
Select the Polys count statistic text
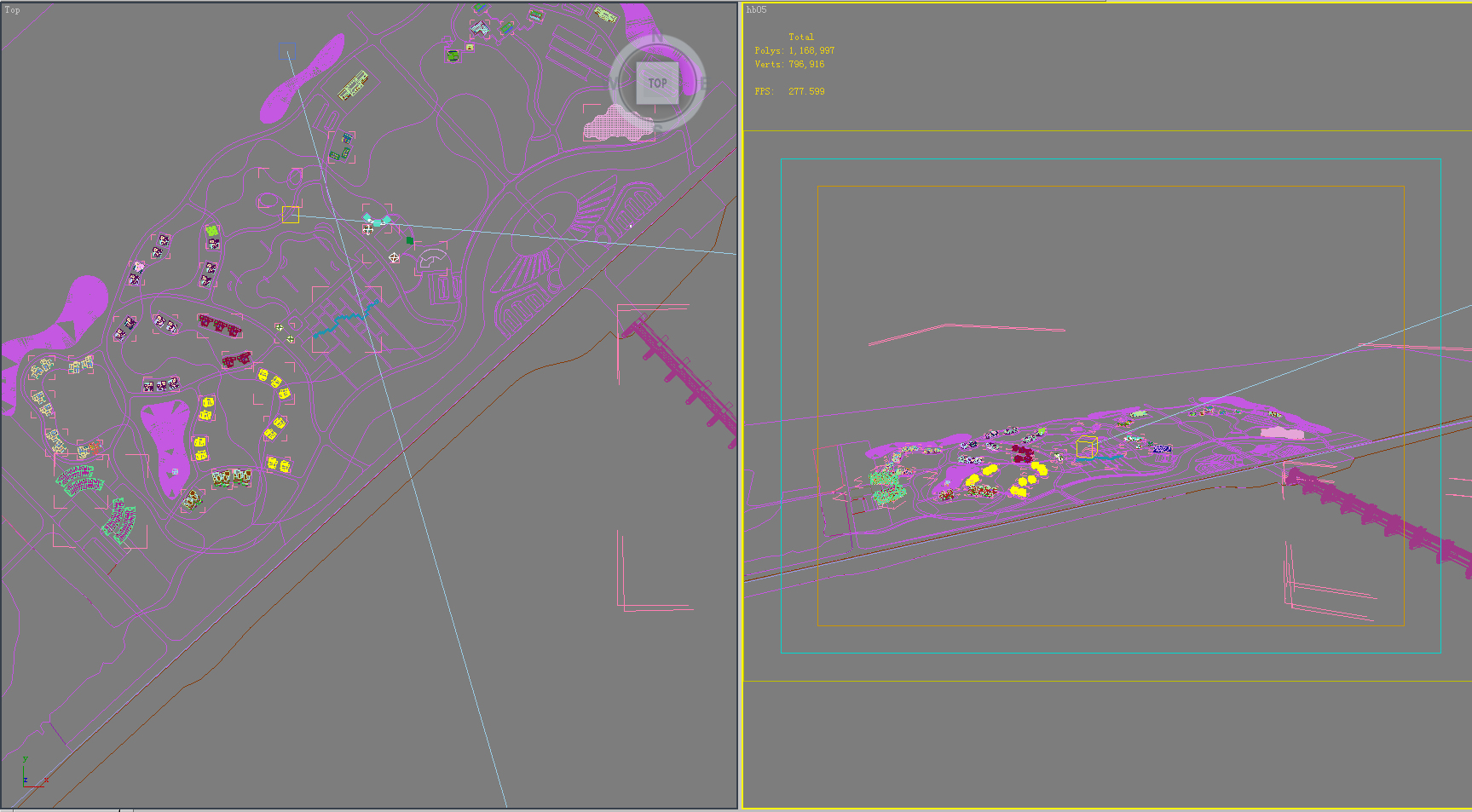point(794,51)
